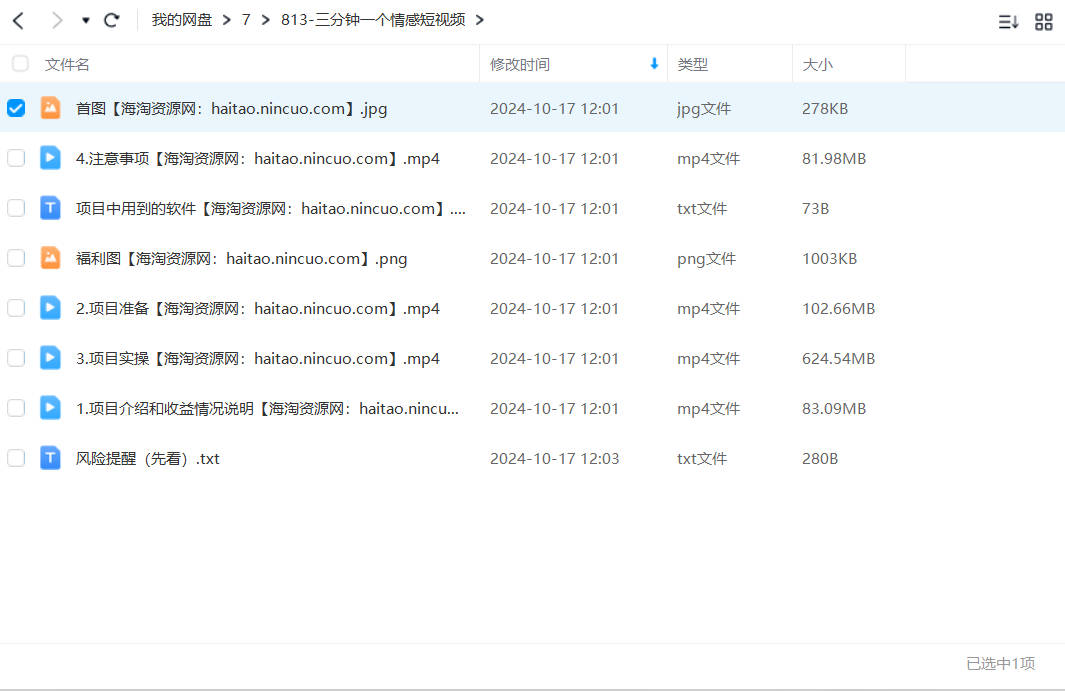1065x691 pixels.
Task: Click size value 102.66MB
Action: click(x=838, y=308)
